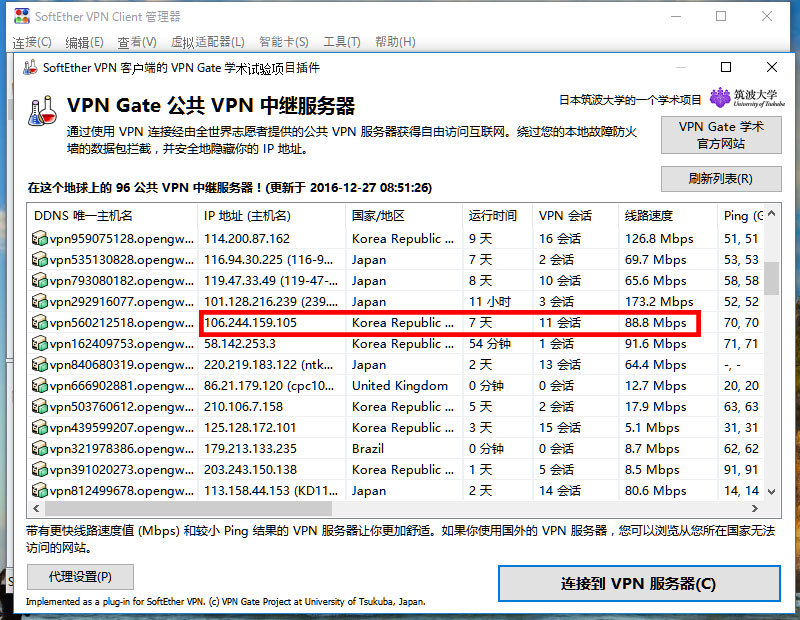Sort list by 线路速度 column header
This screenshot has width=800, height=620.
pyautogui.click(x=650, y=215)
